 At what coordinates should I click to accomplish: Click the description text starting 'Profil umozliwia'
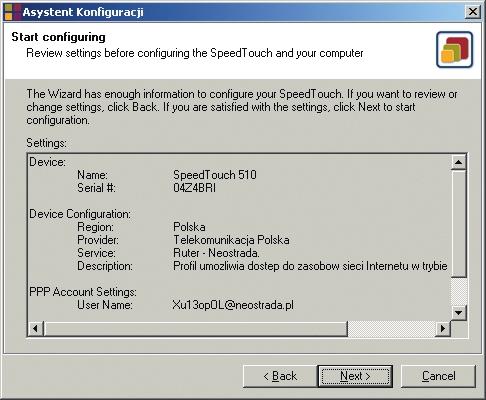click(x=310, y=266)
